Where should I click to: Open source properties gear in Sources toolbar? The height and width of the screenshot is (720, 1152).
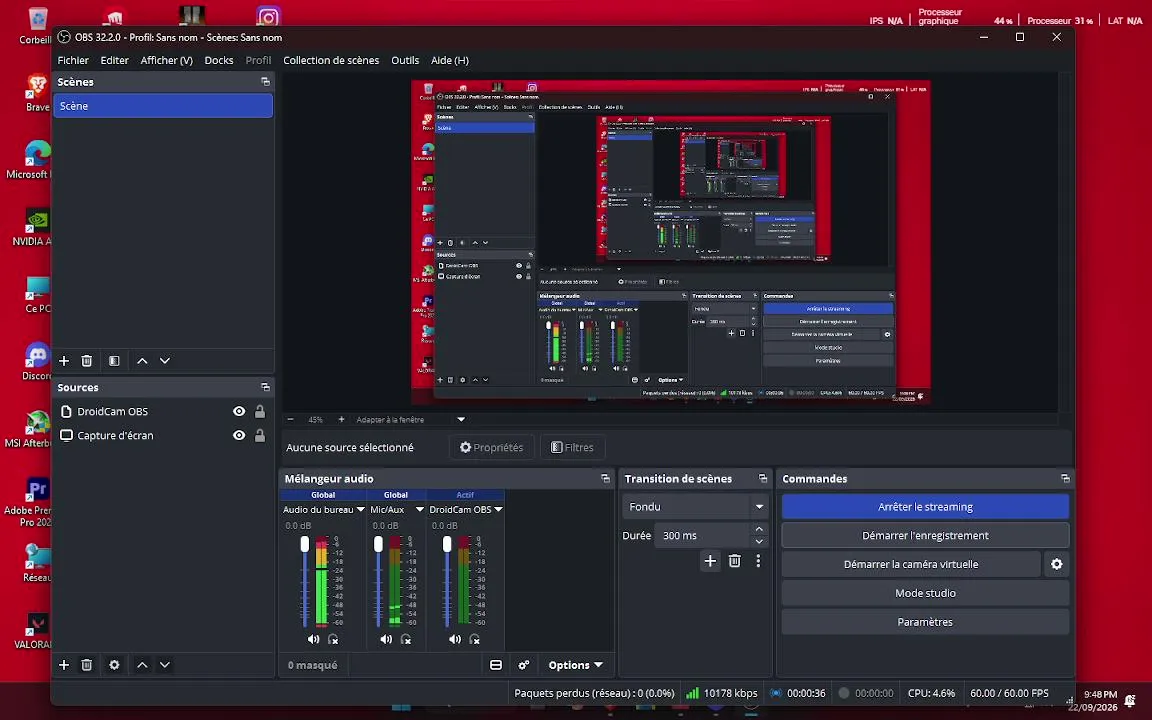click(x=114, y=665)
